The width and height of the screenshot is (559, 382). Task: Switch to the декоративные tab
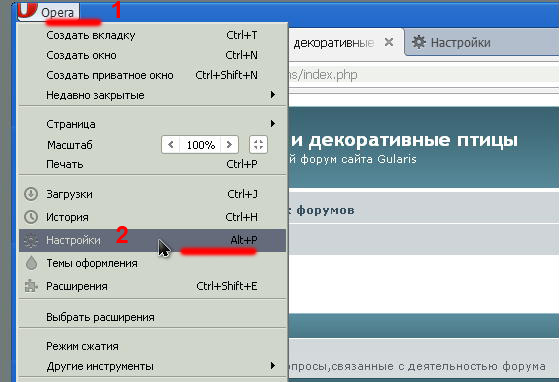click(x=334, y=43)
